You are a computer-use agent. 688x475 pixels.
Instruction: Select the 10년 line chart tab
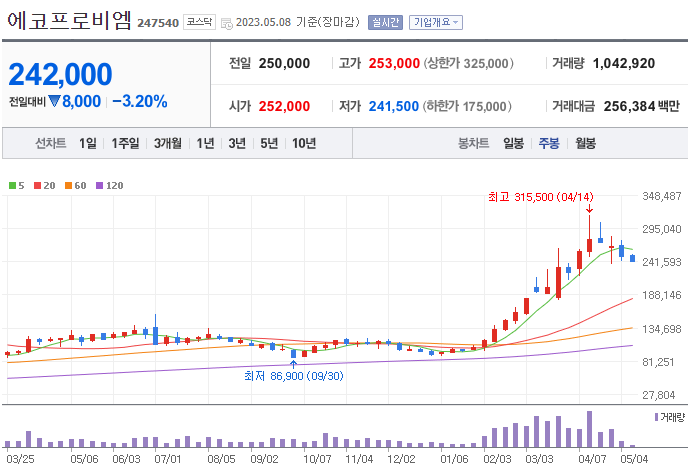[x=304, y=143]
